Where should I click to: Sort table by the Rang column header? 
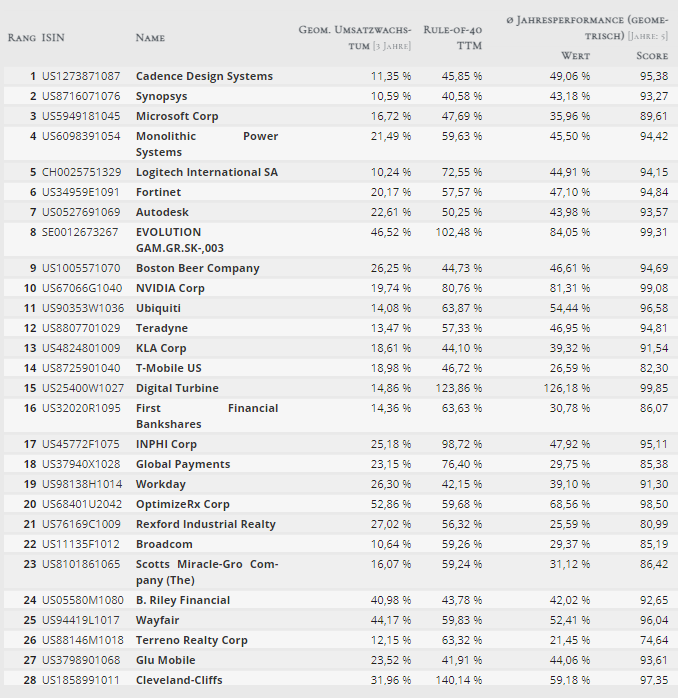(22, 37)
